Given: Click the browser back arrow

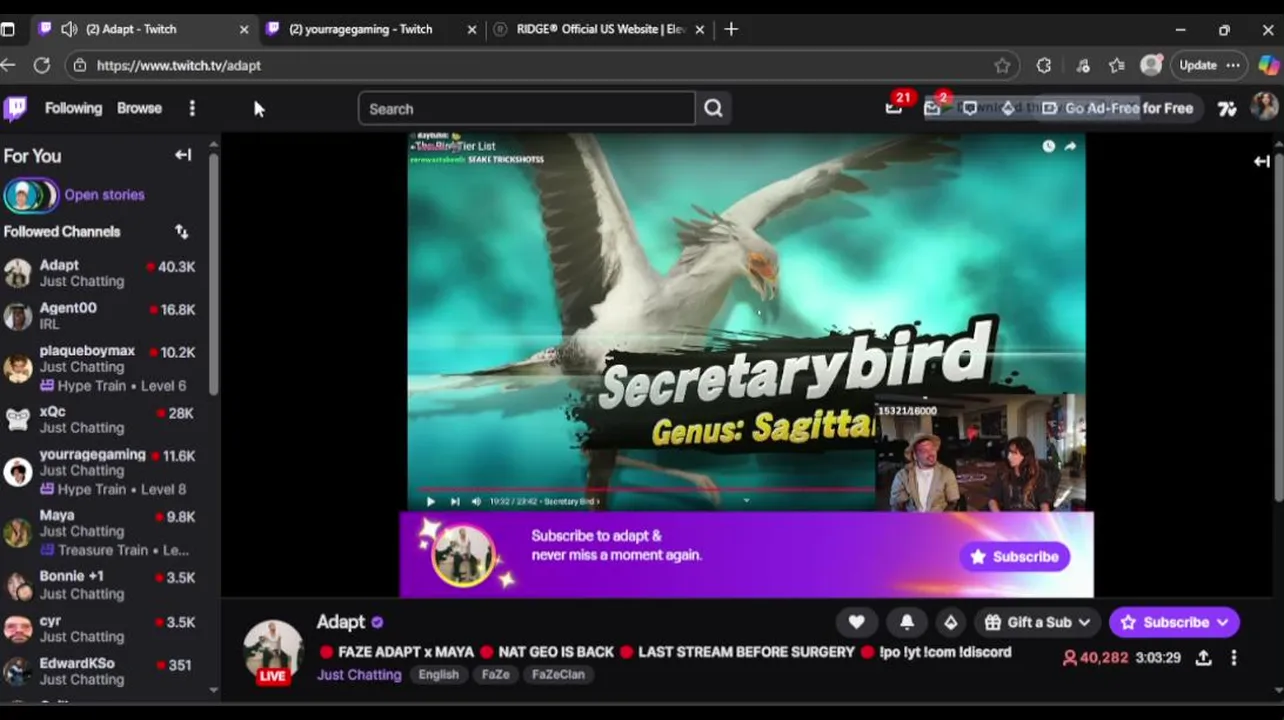Looking at the screenshot, I should coord(8,65).
